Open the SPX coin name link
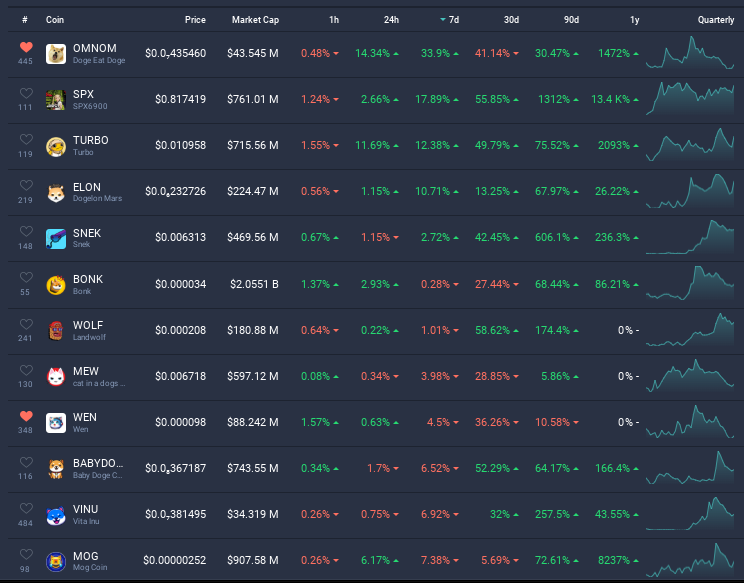This screenshot has height=583, width=744. click(84, 94)
